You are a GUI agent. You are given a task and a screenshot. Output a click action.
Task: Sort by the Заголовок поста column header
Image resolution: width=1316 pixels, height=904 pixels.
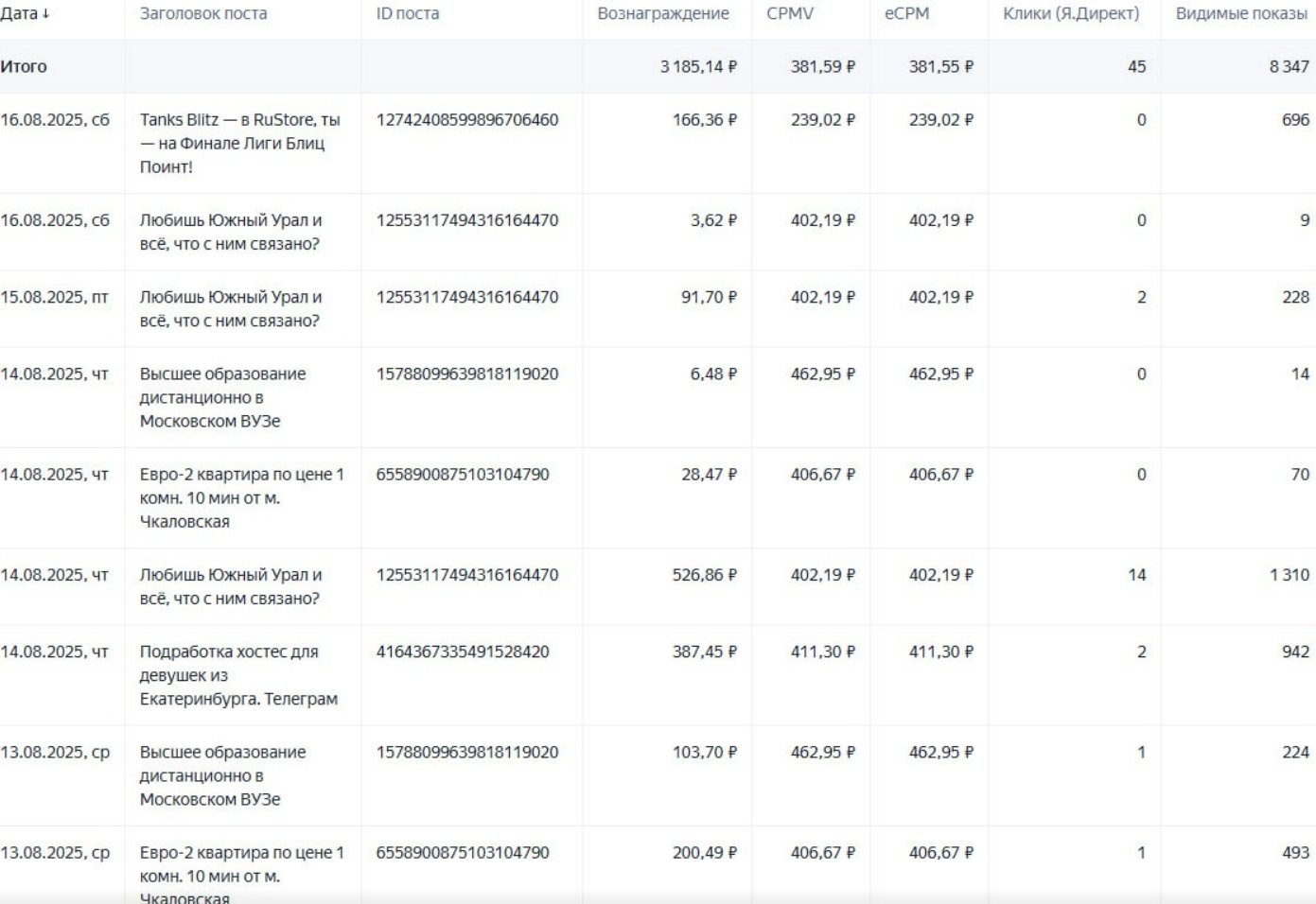pos(203,14)
